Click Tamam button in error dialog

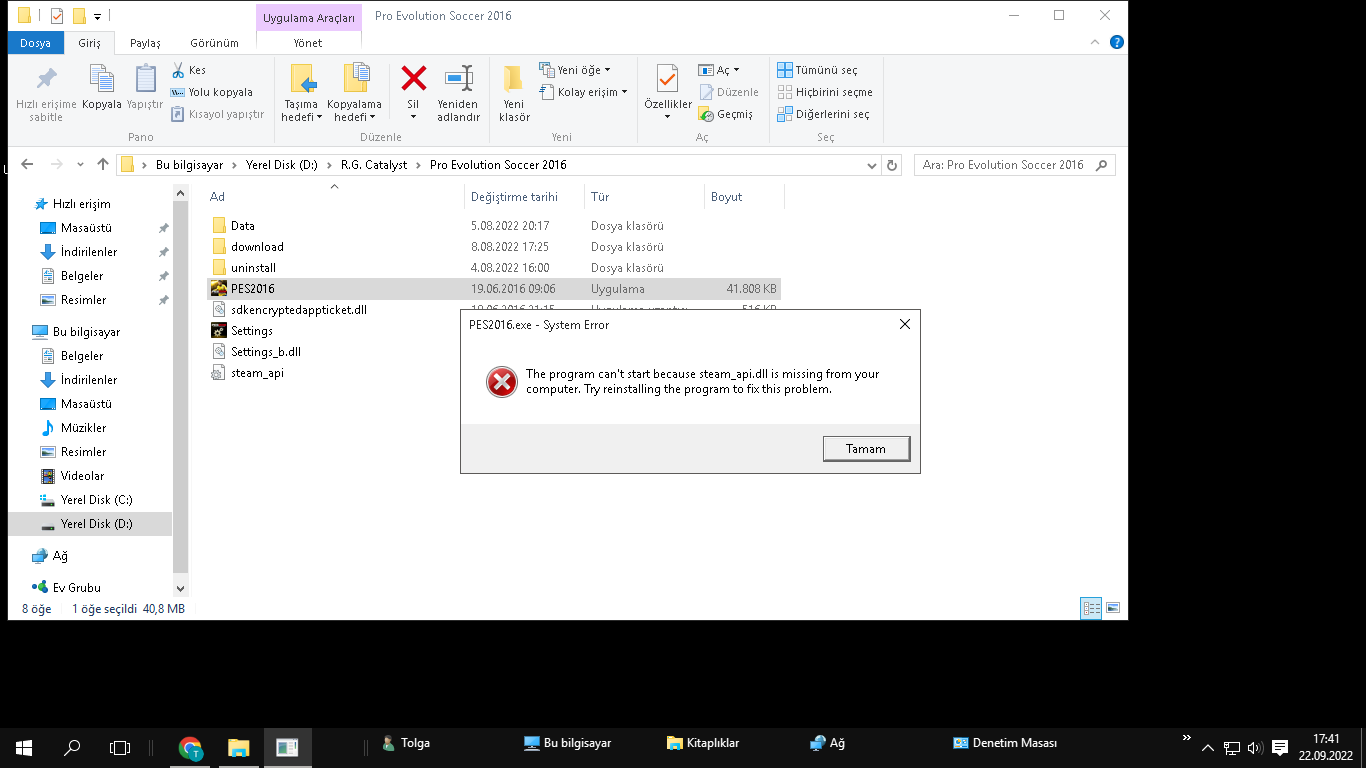pyautogui.click(x=866, y=449)
